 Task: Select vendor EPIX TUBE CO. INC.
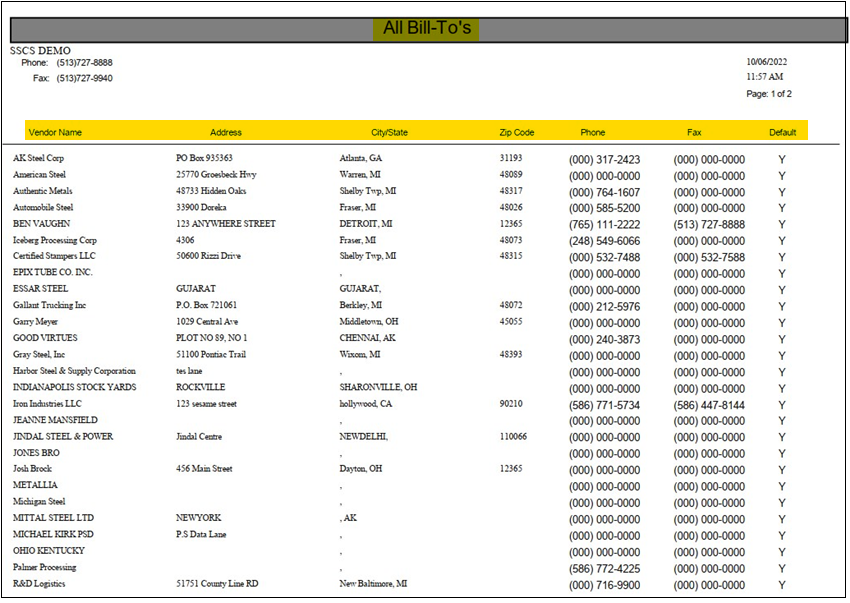coord(53,272)
